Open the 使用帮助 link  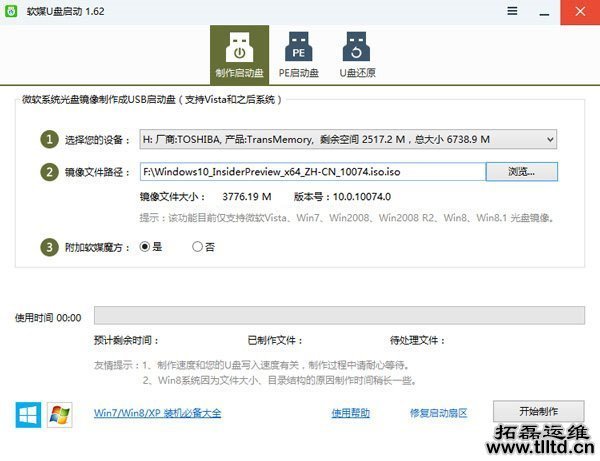tap(351, 413)
